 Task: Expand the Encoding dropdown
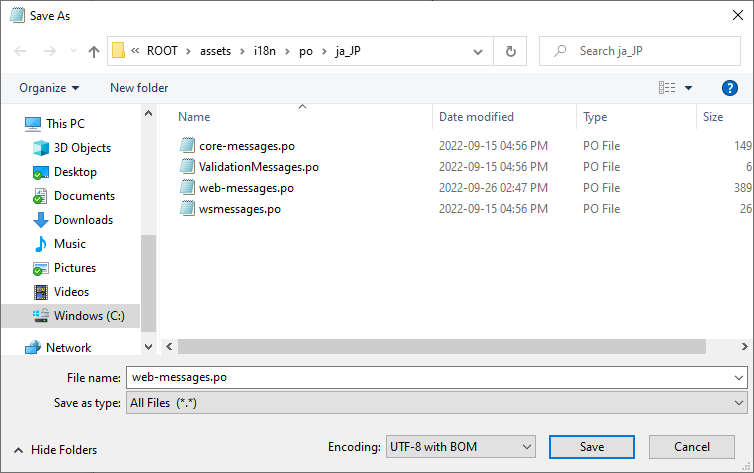click(x=460, y=446)
